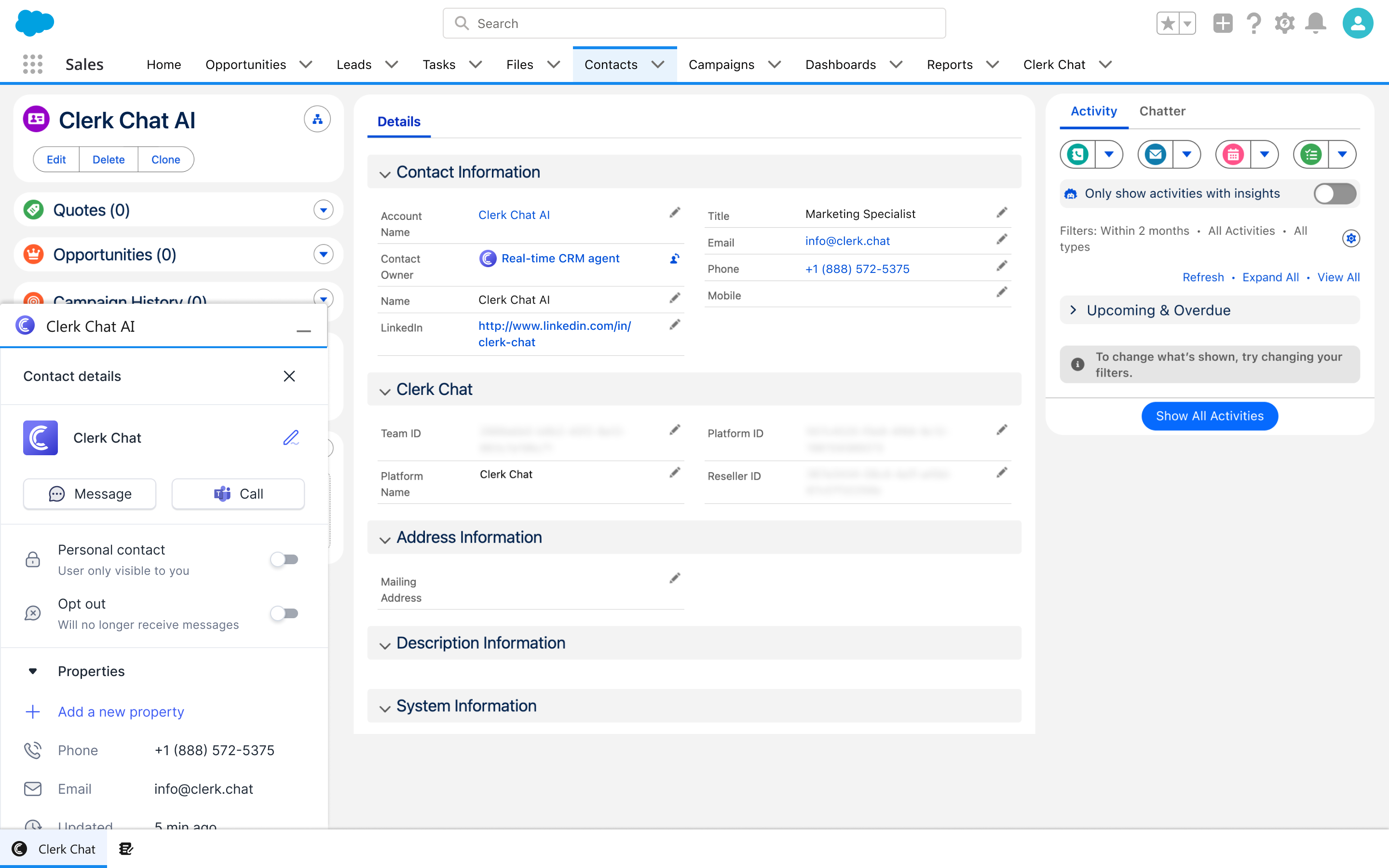
Task: Open the Quotes related list dropdown
Action: tap(323, 210)
